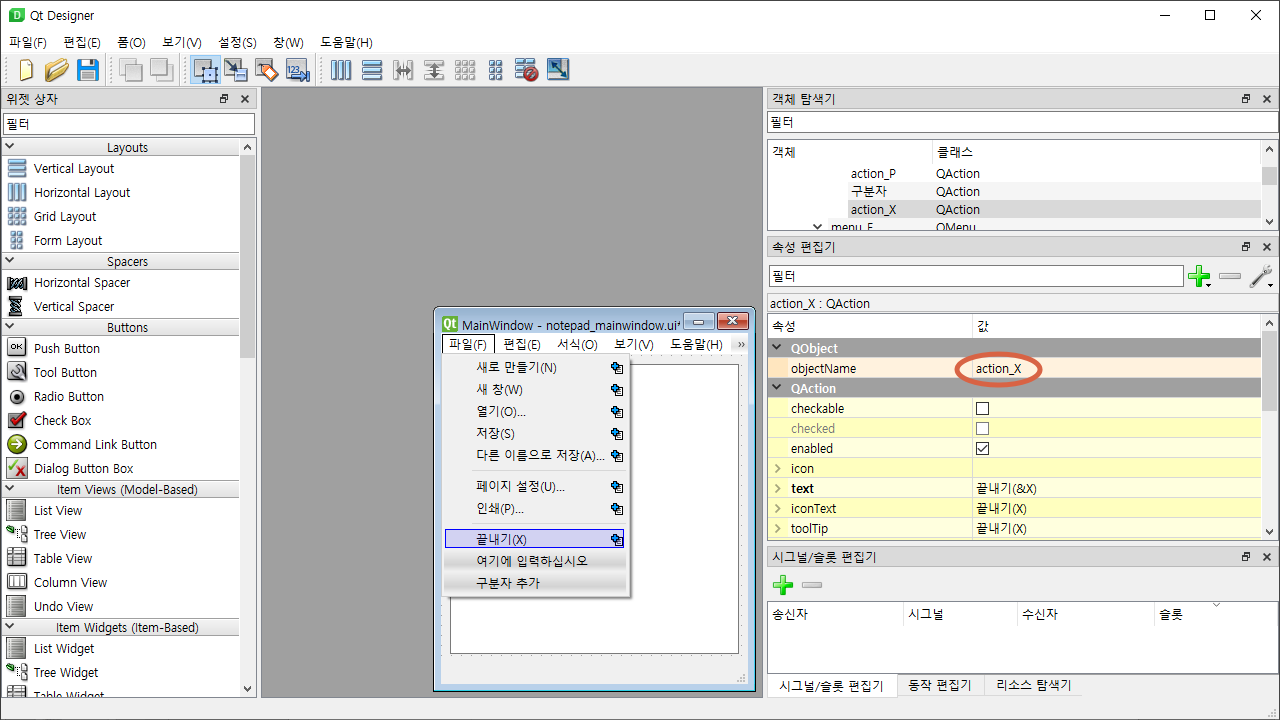Show hidden menus via » in MainWindow menubar
This screenshot has width=1280, height=720.
[x=741, y=344]
